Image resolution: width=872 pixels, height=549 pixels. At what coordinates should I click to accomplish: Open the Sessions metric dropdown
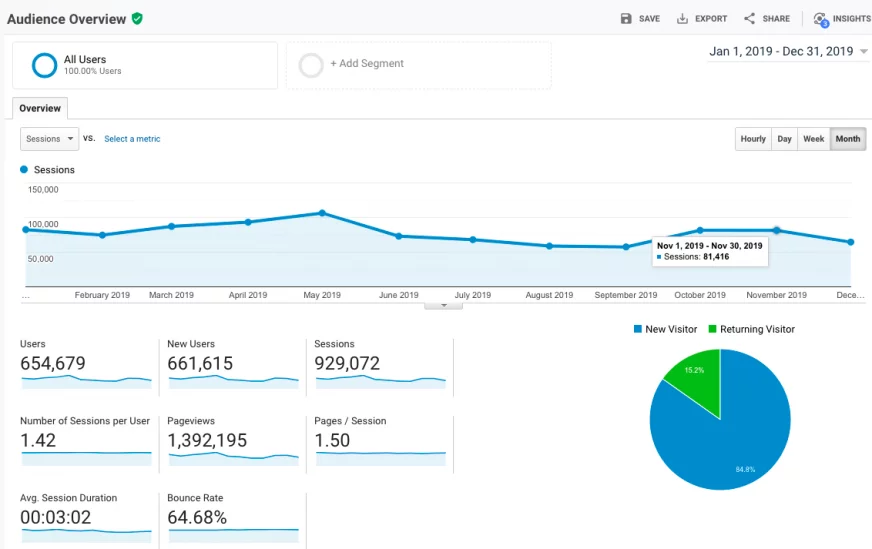49,139
